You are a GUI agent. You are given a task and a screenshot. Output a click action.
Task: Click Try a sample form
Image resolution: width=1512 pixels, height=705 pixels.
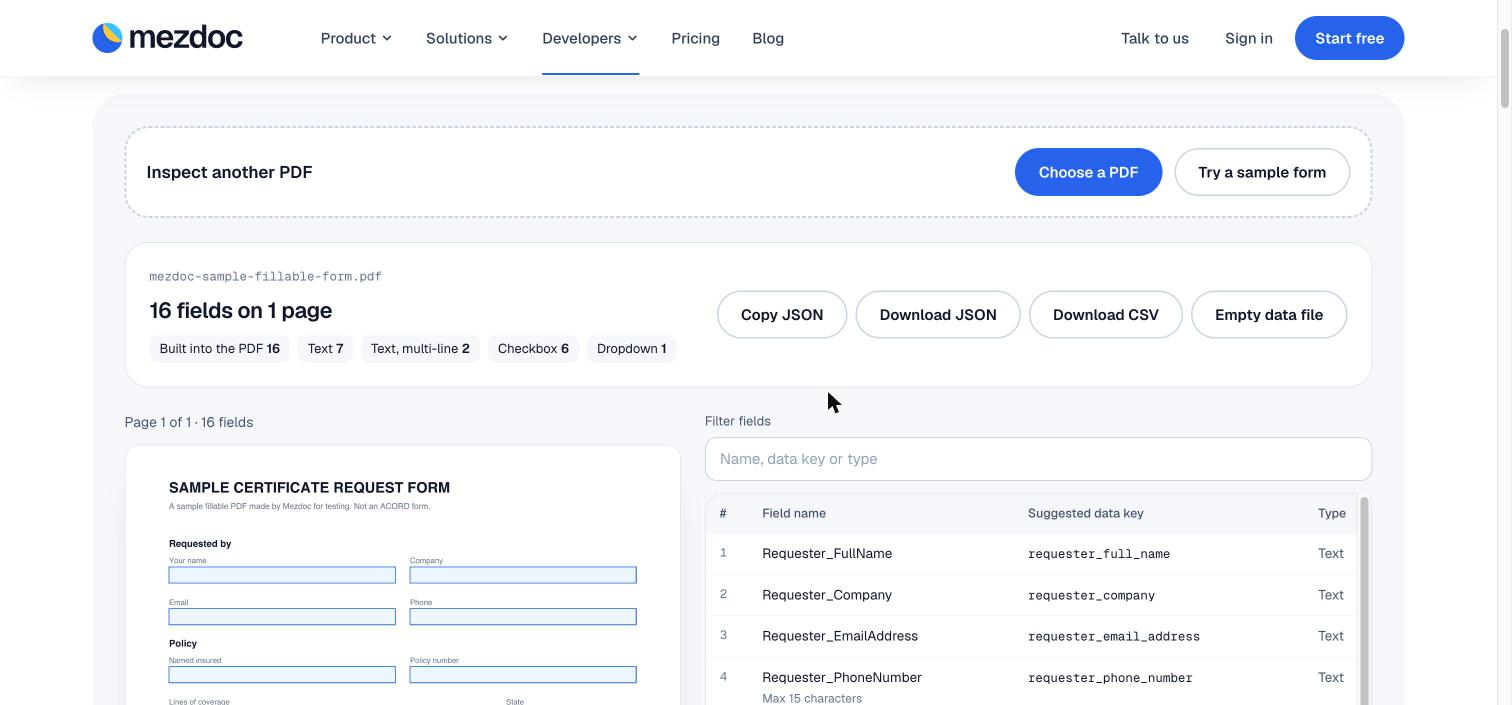pyautogui.click(x=1262, y=172)
